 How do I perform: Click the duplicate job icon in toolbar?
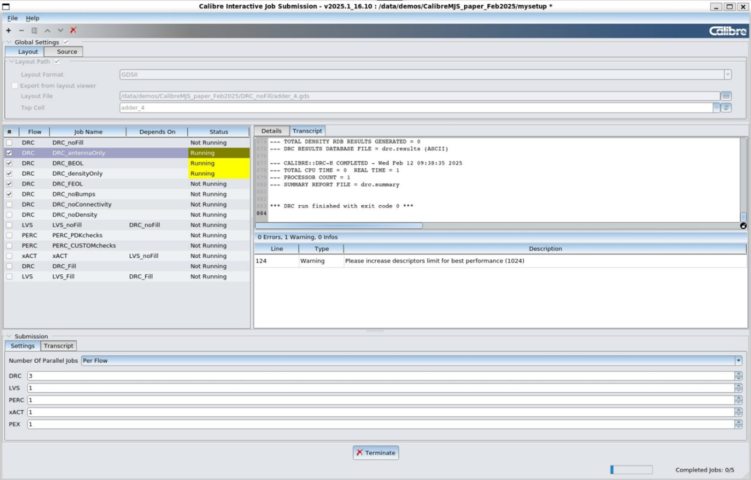pyautogui.click(x=34, y=30)
